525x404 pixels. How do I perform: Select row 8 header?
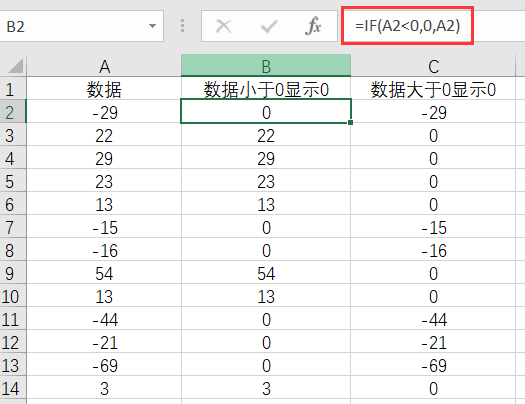[13, 249]
